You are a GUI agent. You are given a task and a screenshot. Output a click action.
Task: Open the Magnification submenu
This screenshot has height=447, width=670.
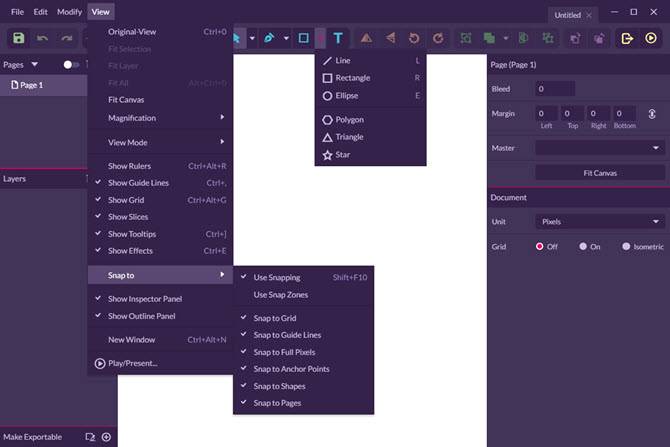tap(160, 118)
